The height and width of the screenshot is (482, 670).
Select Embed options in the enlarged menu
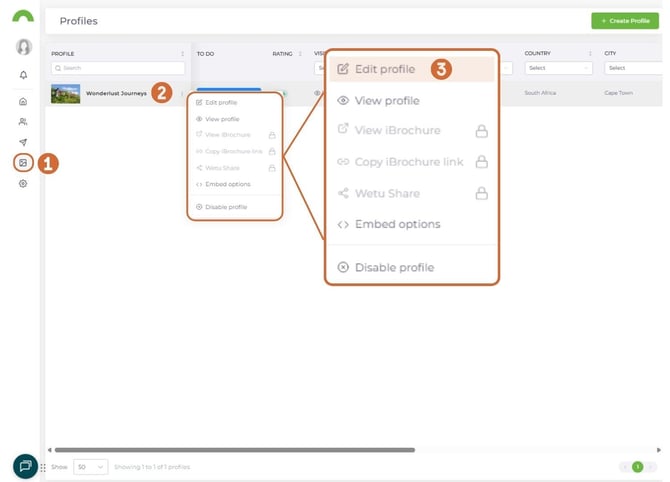pos(397,224)
